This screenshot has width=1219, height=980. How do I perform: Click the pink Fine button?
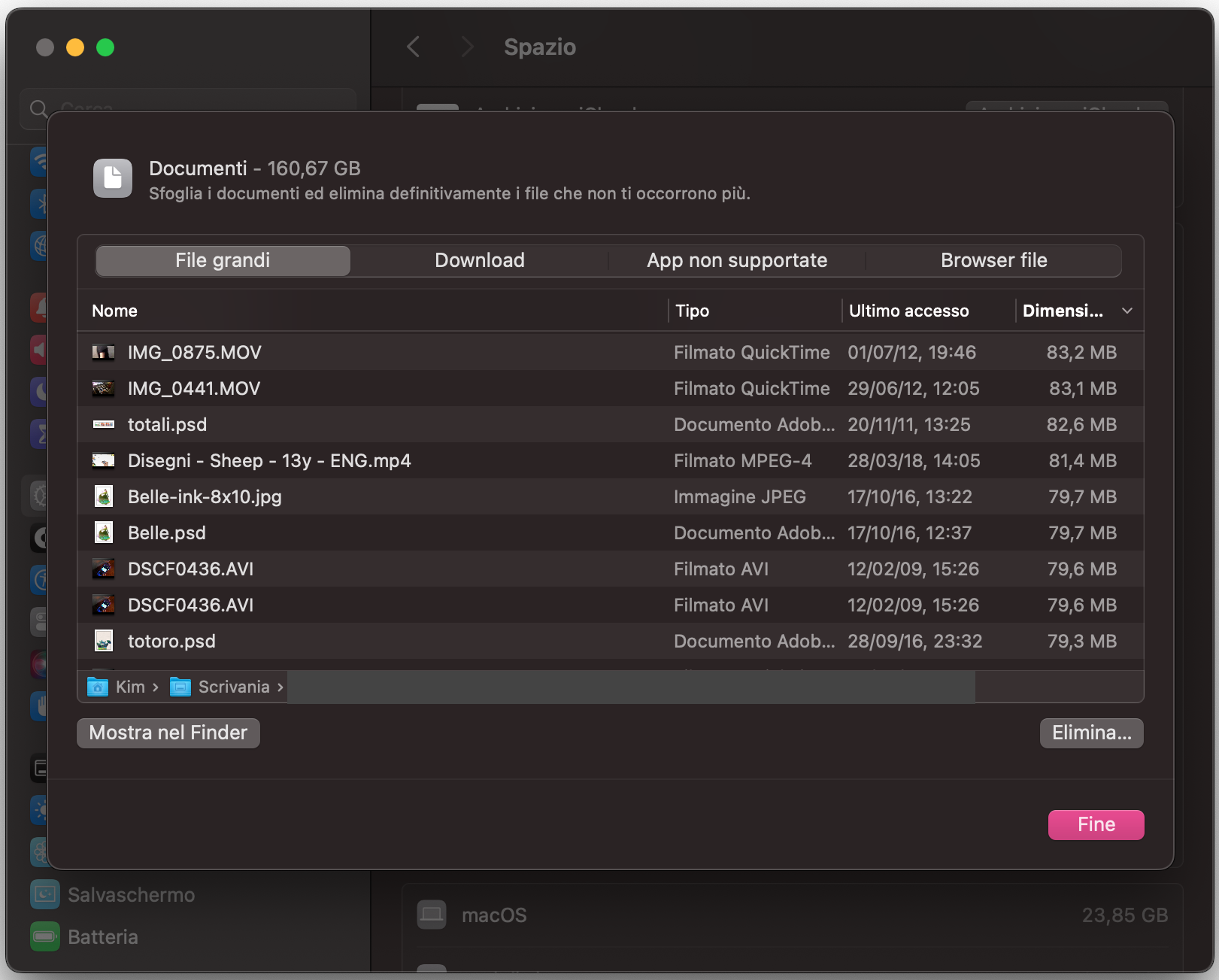coord(1096,824)
